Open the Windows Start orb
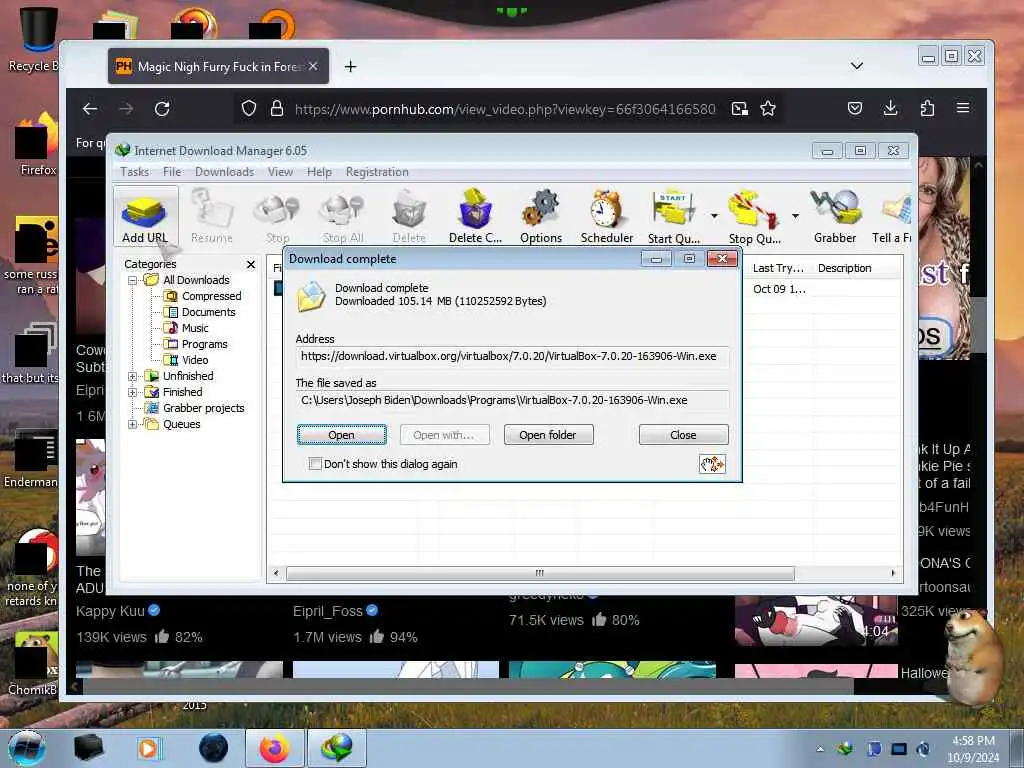Image resolution: width=1024 pixels, height=768 pixels. 26,748
